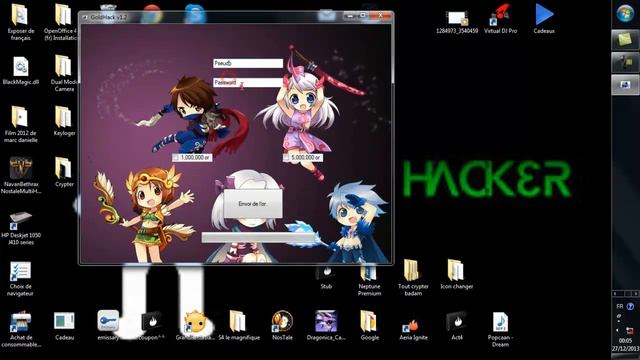The height and width of the screenshot is (360, 640).
Task: Open the Windows Start orb
Action: click(625, 14)
